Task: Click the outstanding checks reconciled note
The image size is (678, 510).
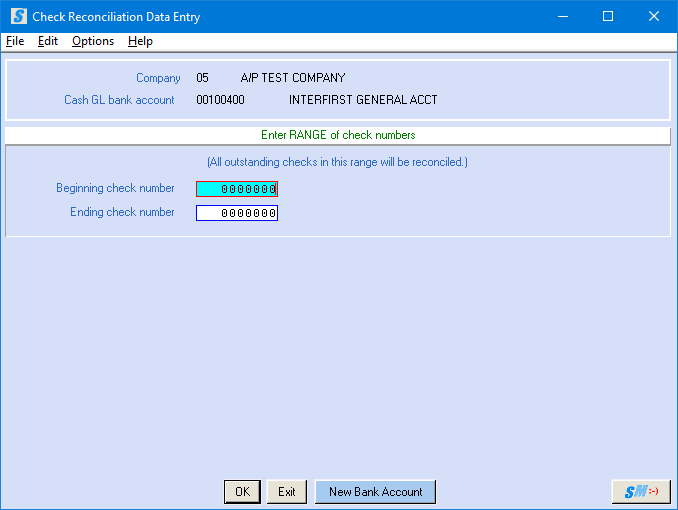Action: (337, 162)
